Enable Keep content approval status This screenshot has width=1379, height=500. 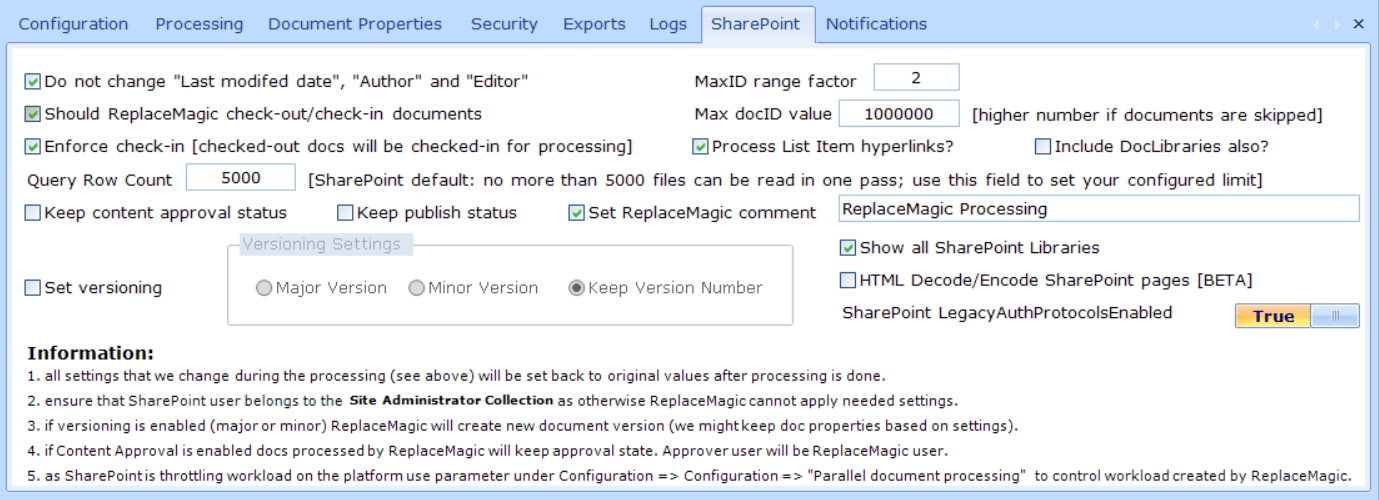coord(33,213)
